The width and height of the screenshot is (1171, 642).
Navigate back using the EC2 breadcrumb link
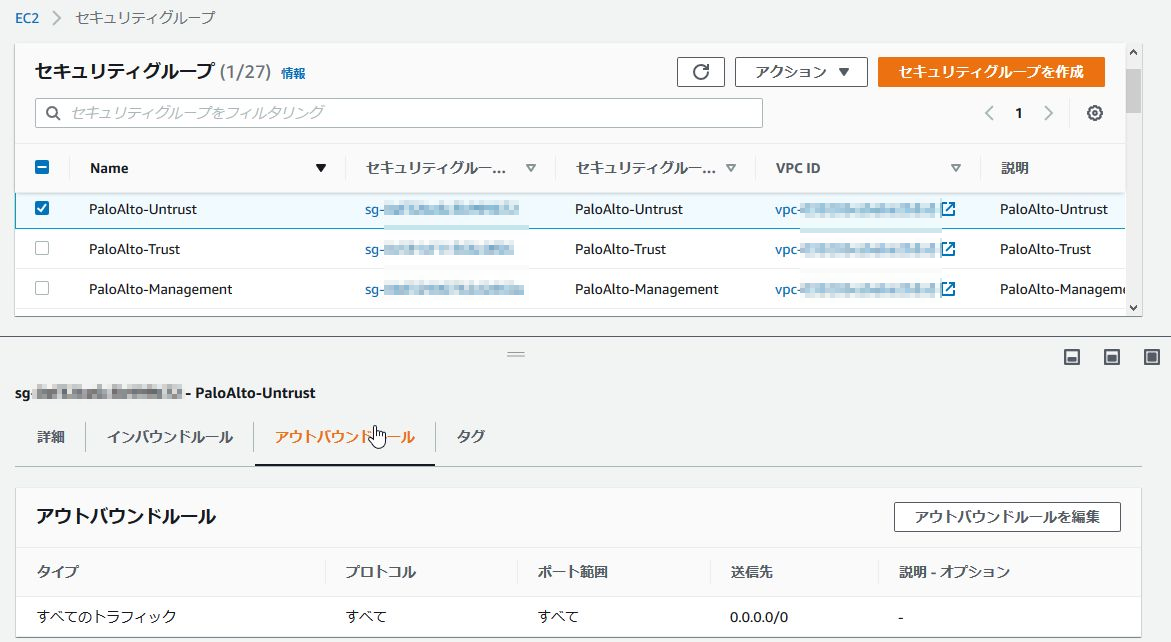[x=28, y=17]
